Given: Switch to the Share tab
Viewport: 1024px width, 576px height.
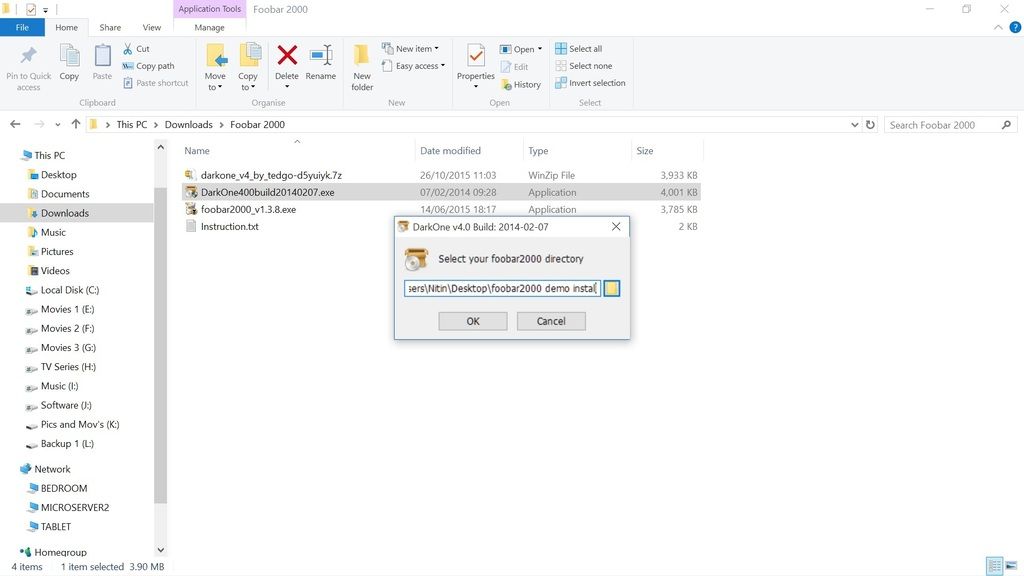Looking at the screenshot, I should click(x=110, y=27).
